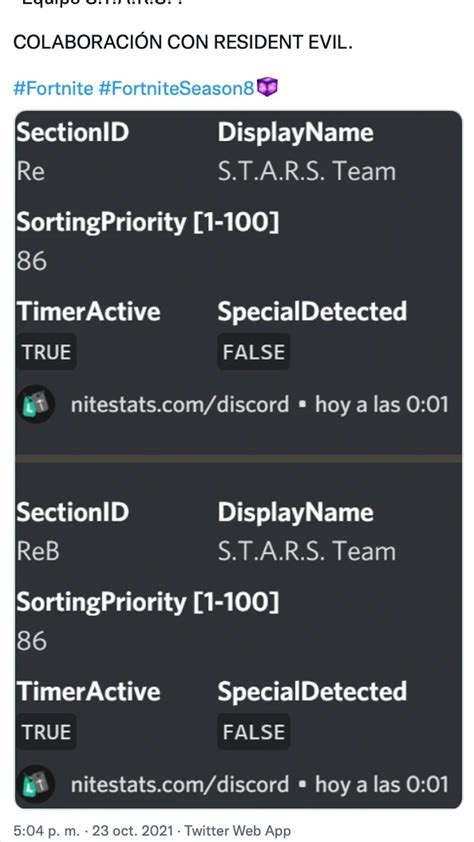
Task: Click the second SortingPriority [1-100] heading
Action: [148, 603]
